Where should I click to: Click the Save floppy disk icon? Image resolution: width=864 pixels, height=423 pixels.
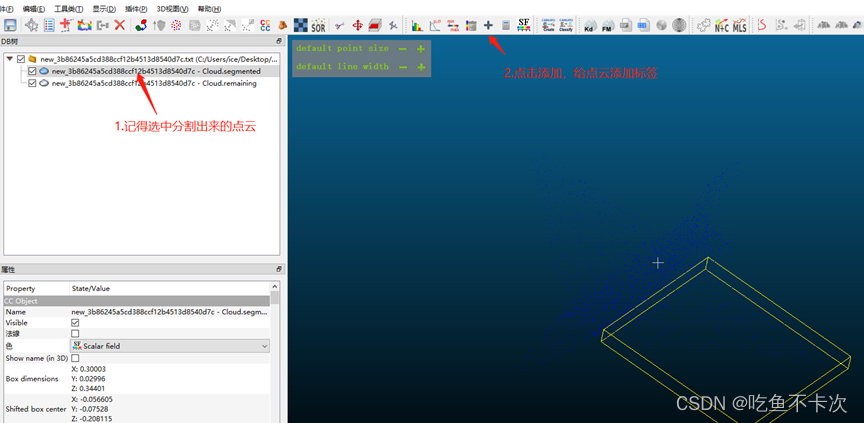[10, 25]
